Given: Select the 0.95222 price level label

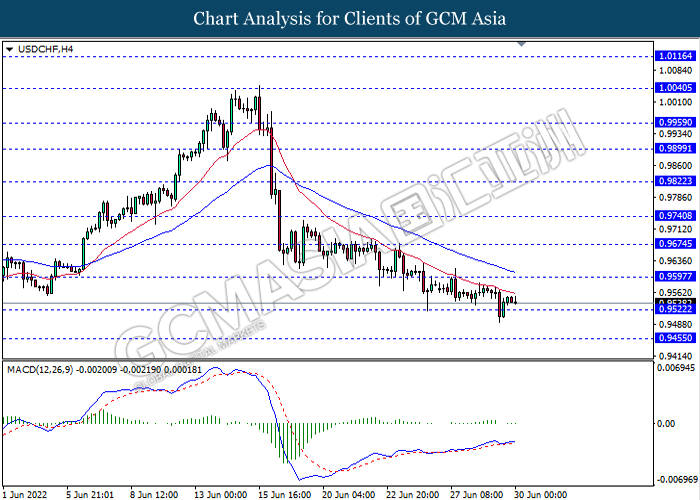Looking at the screenshot, I should 675,309.
